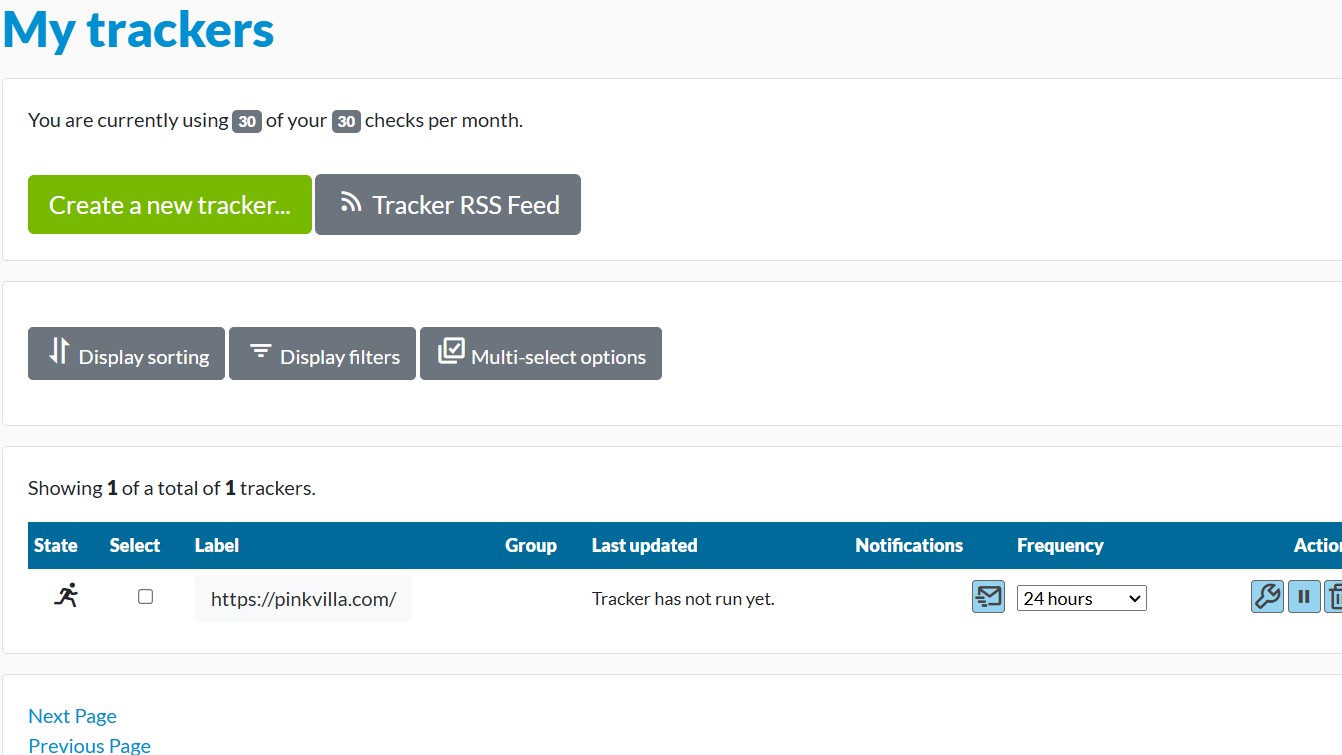Click the Label column header

point(217,545)
